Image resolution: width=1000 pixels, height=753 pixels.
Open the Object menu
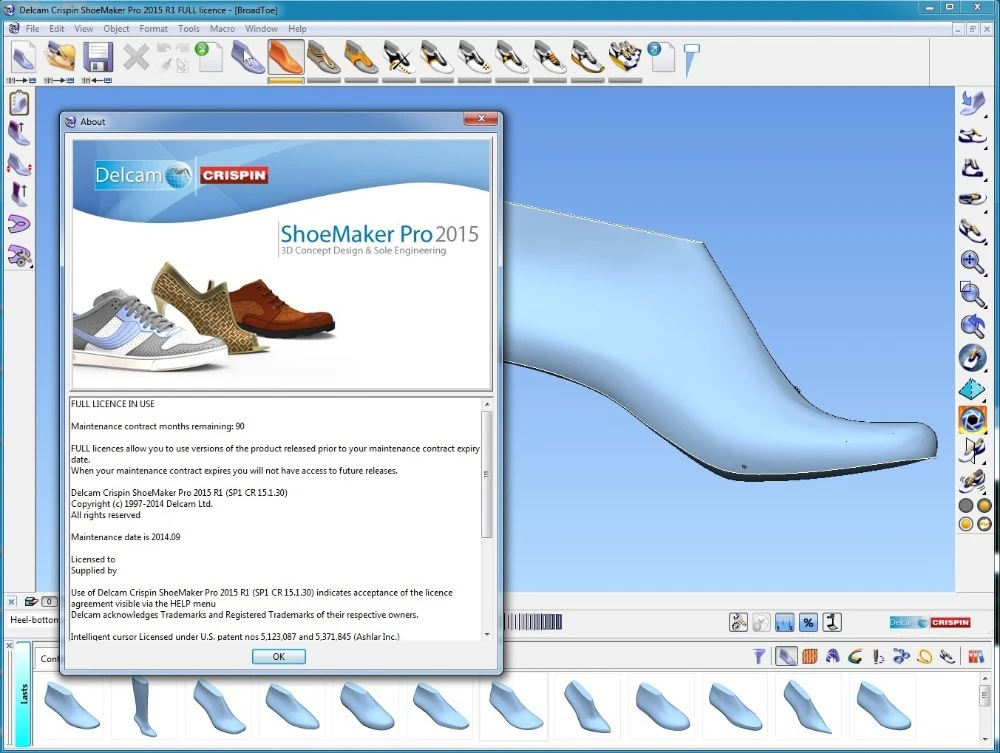116,29
